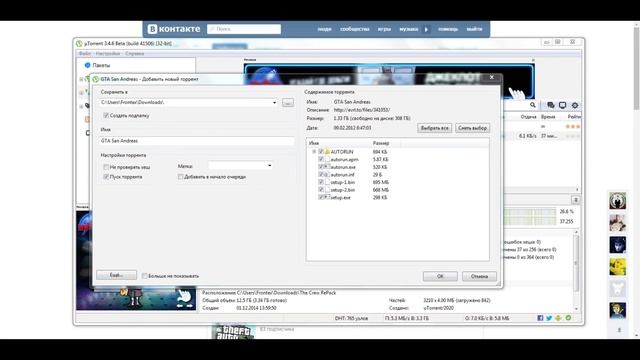The width and height of the screenshot is (640, 360).
Task: Open the сообщества link in VK header
Action: click(x=354, y=29)
